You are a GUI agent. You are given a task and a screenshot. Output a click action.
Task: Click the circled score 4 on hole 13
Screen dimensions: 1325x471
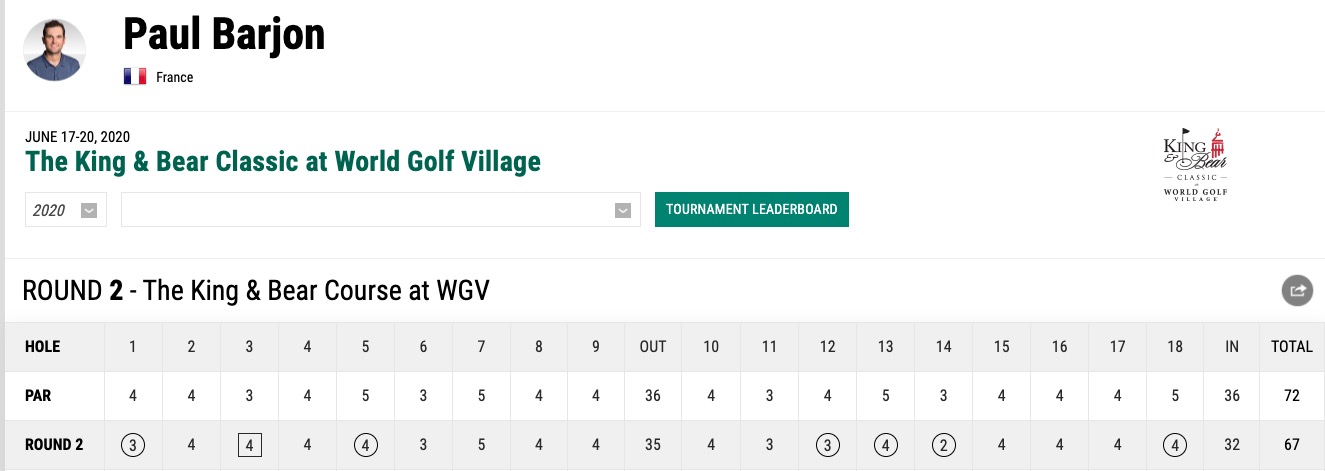point(885,445)
